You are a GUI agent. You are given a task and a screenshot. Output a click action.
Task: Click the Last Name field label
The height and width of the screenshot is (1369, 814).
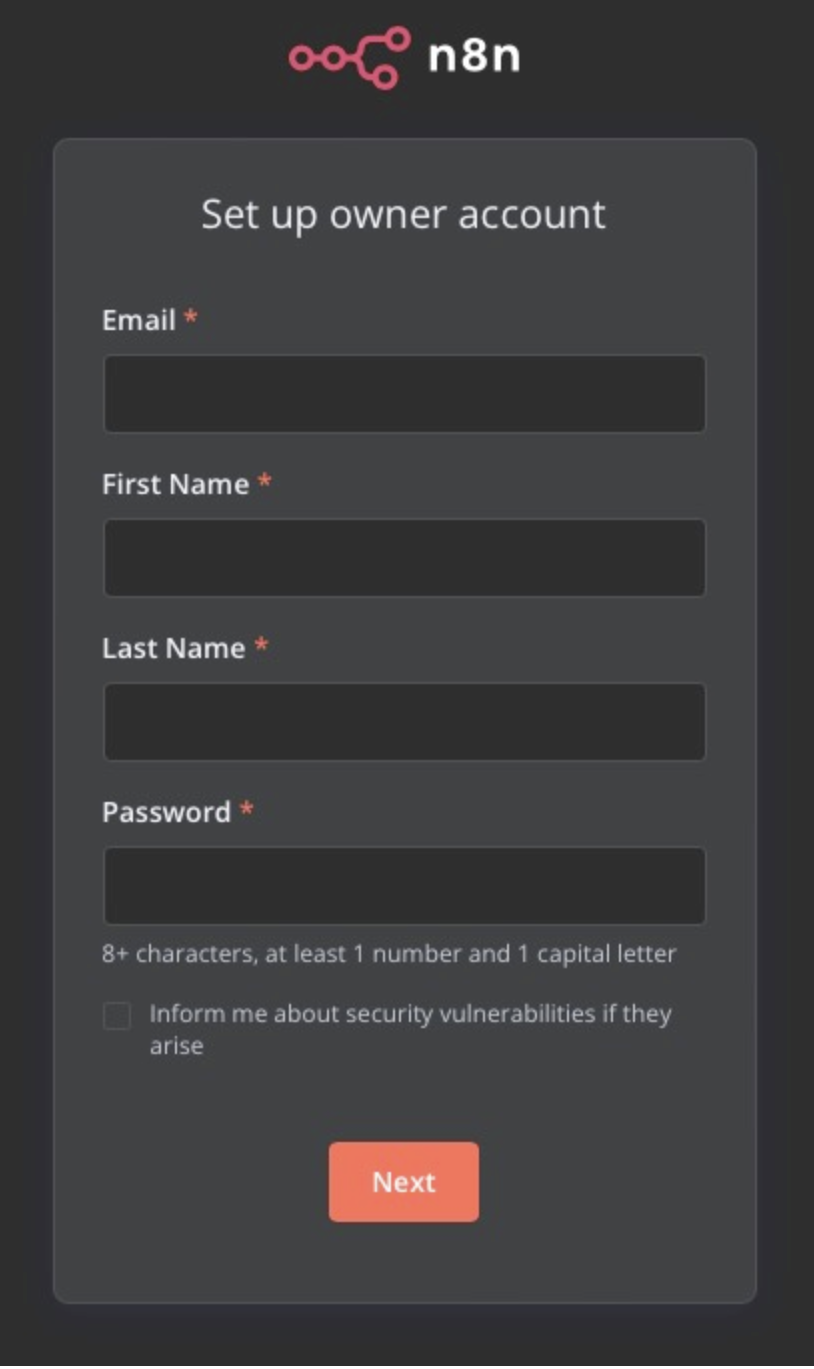pos(173,648)
